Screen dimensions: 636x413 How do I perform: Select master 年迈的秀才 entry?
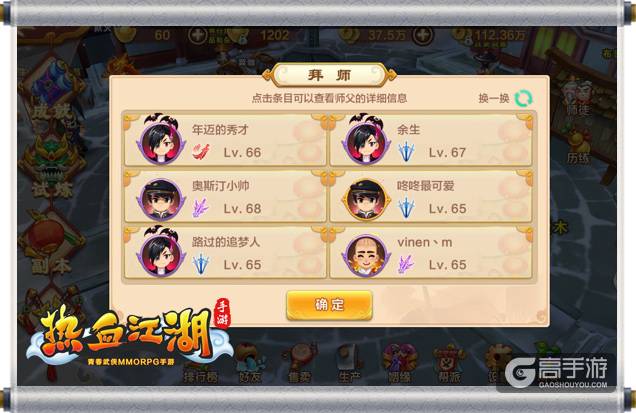(225, 140)
